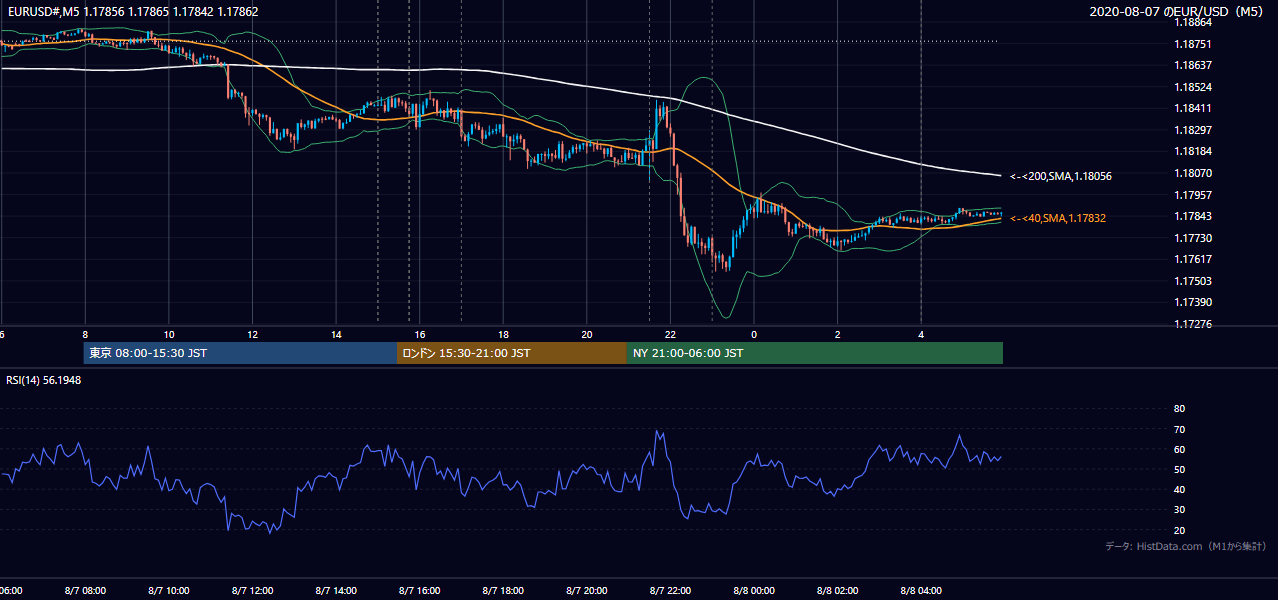Click the 8/7 12:00 time label
The image size is (1278, 600).
coord(252,591)
